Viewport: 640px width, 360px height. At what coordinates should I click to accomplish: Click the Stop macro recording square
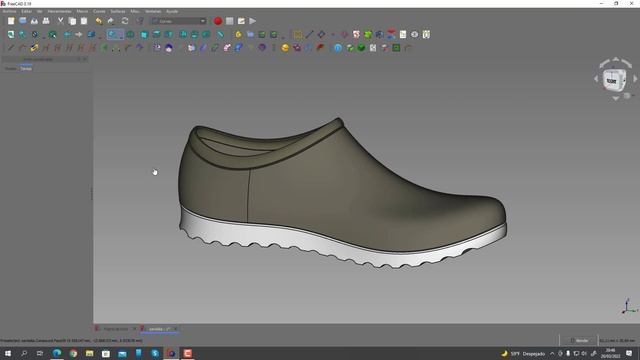click(x=230, y=21)
